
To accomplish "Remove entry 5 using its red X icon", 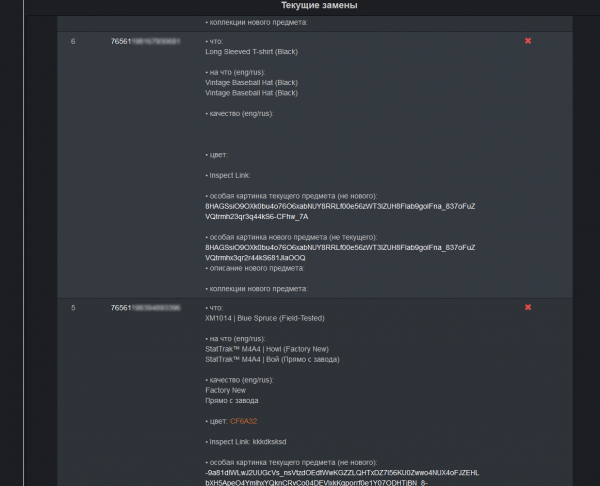I will point(528,307).
